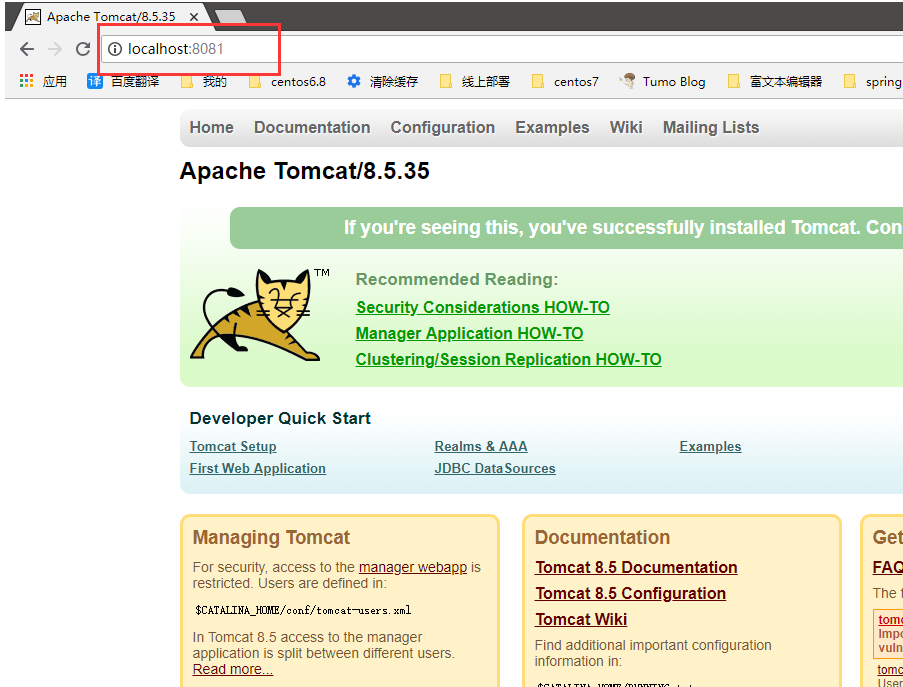903x687 pixels.
Task: Click the site info icon in address bar
Action: 115,49
